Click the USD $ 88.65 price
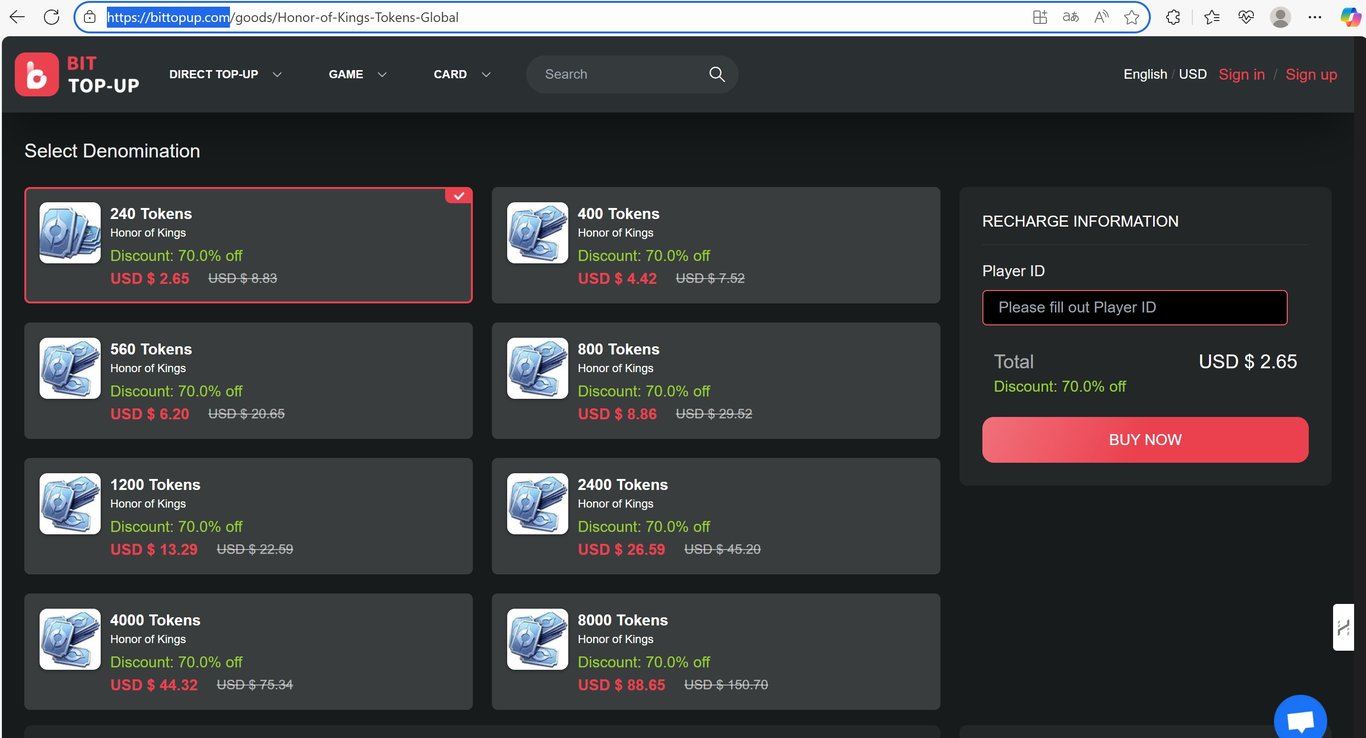This screenshot has height=738, width=1366. coord(622,685)
